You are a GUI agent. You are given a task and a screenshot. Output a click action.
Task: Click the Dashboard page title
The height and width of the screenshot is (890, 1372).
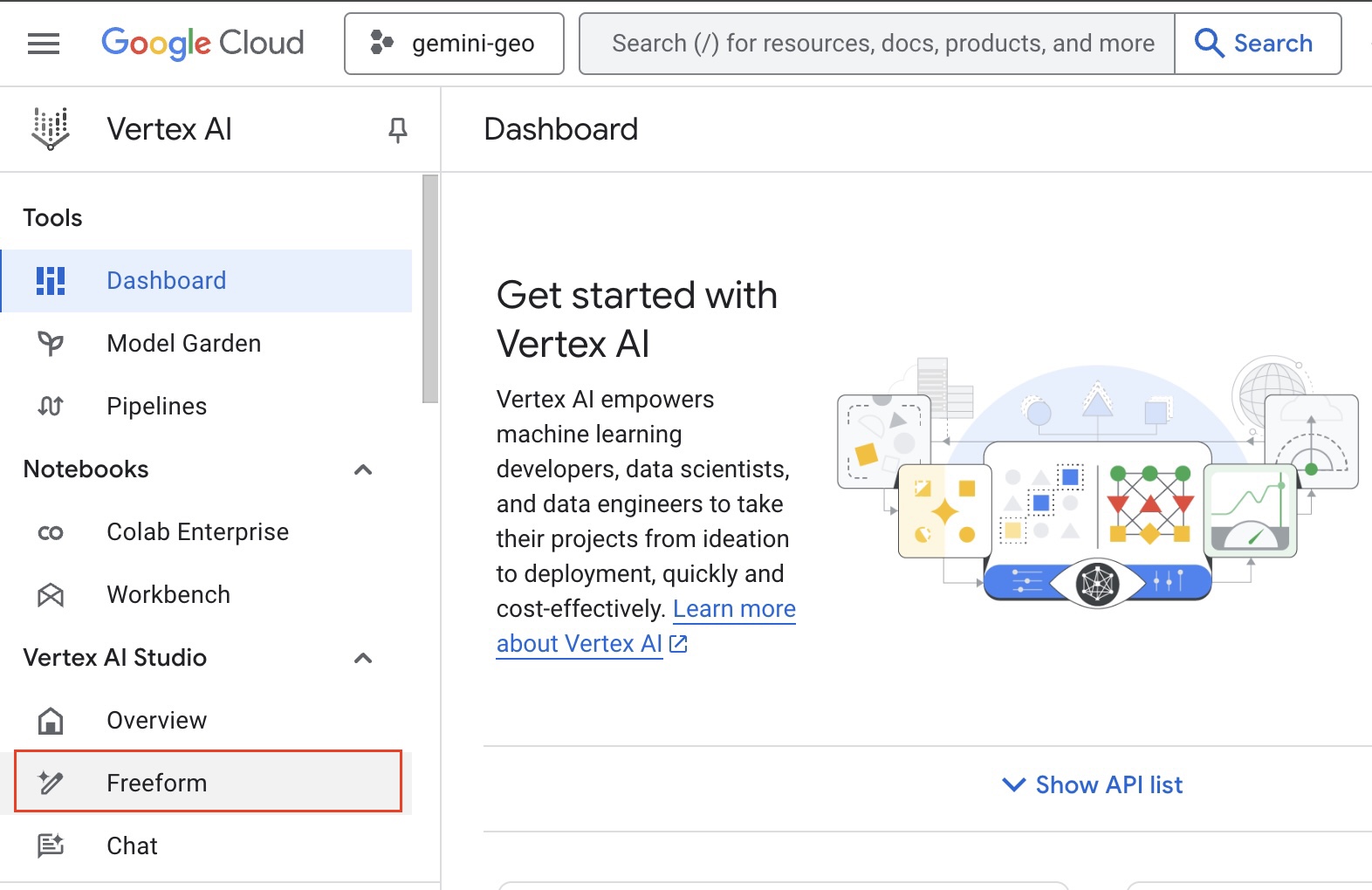561,129
